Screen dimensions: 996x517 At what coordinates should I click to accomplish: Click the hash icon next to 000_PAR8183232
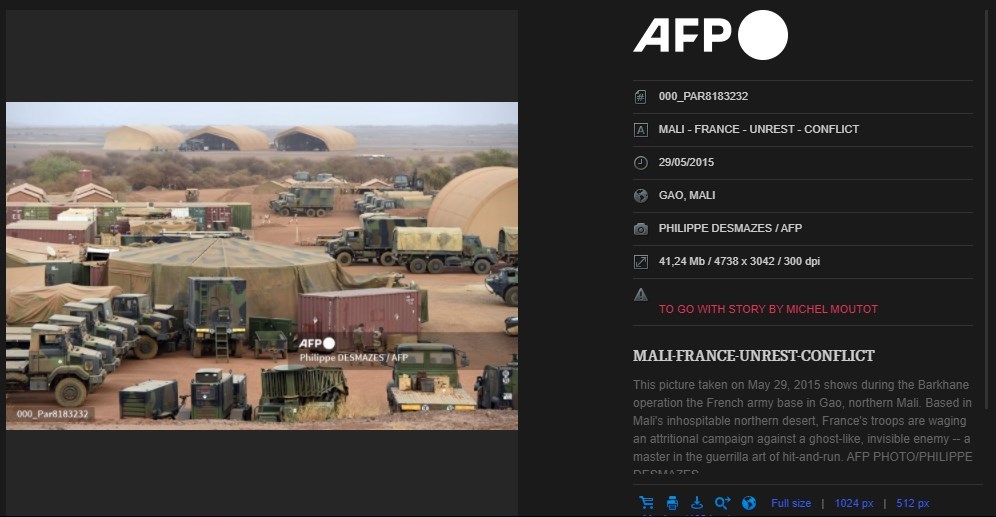click(641, 97)
